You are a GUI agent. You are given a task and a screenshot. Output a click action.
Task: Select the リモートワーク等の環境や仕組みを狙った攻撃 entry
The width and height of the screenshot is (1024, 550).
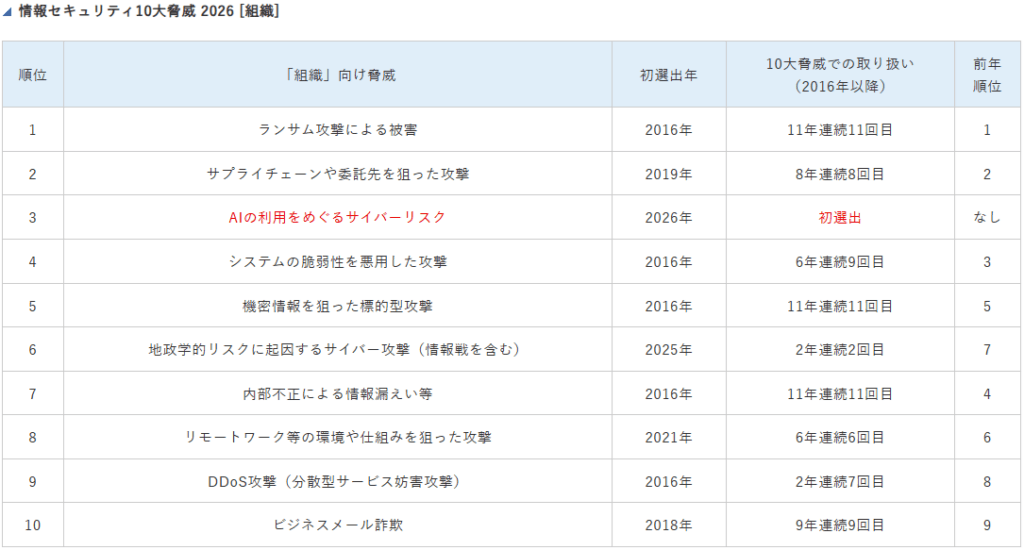(x=338, y=437)
